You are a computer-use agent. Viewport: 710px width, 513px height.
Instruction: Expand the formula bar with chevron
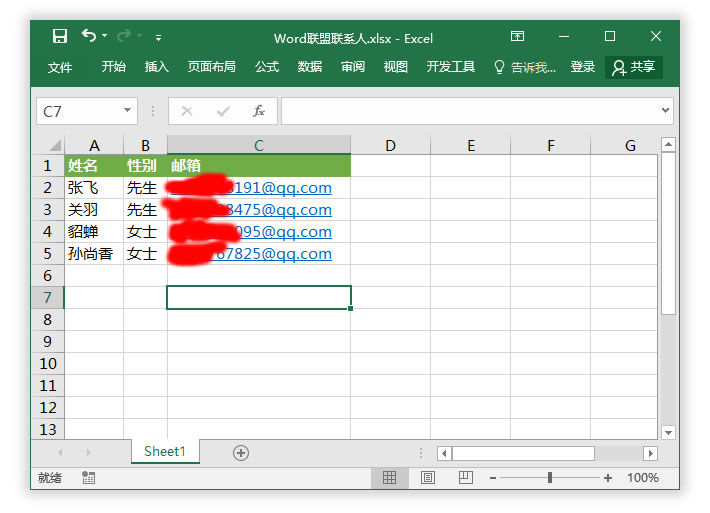pos(665,110)
